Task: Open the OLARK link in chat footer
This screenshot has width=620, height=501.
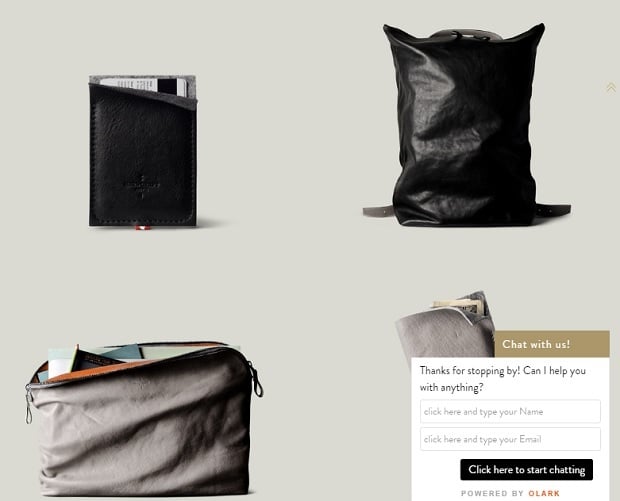Action: pyautogui.click(x=544, y=493)
